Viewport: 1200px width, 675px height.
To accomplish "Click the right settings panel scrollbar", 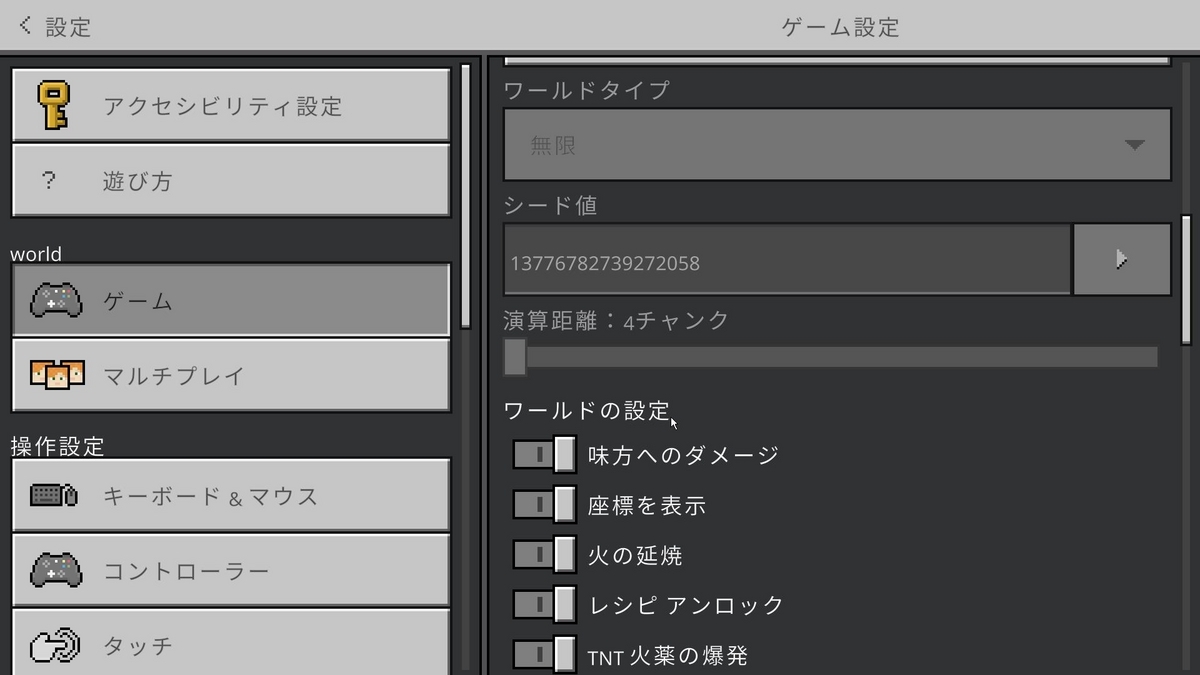I will click(1186, 279).
